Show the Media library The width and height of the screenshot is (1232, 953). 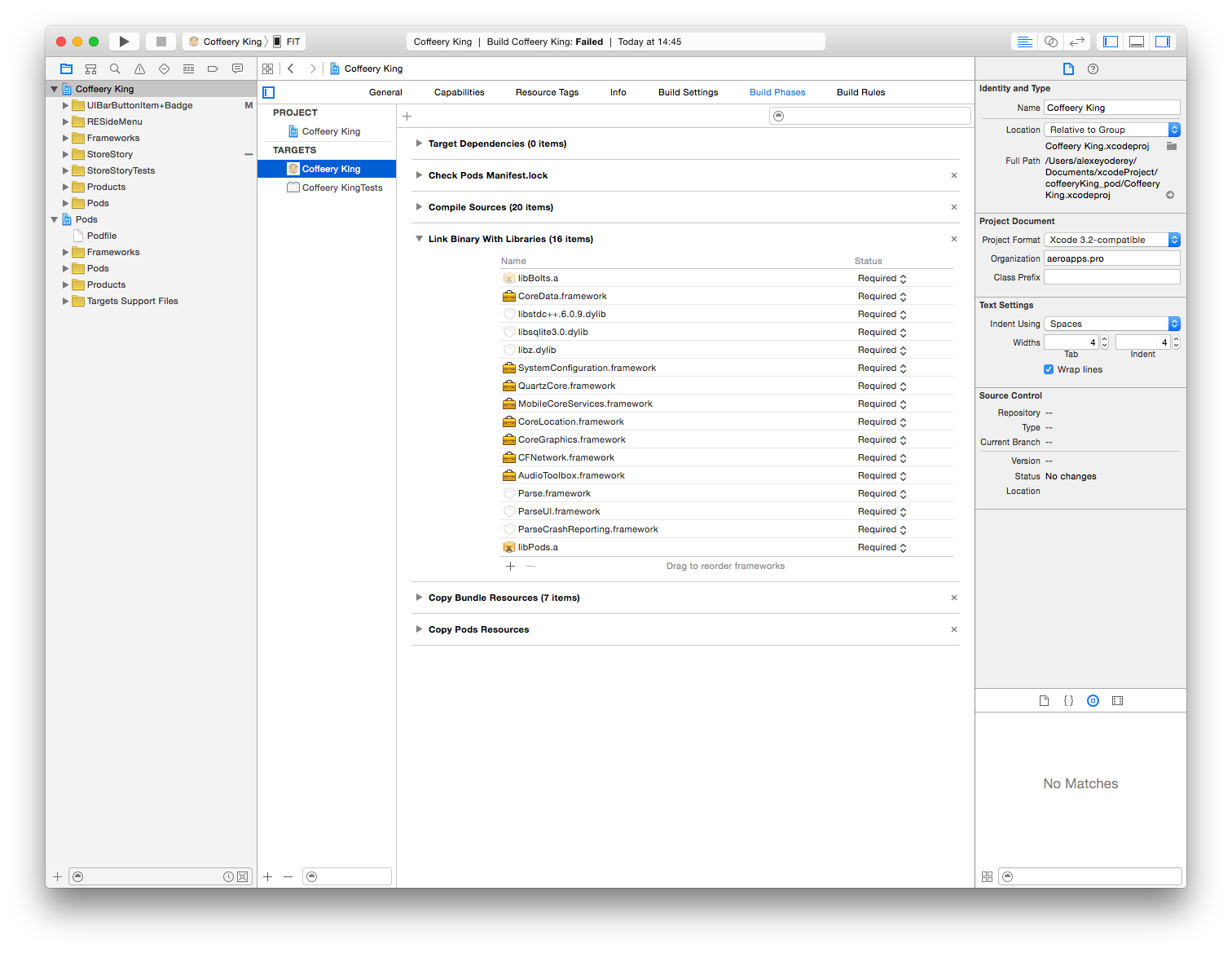pos(1117,701)
